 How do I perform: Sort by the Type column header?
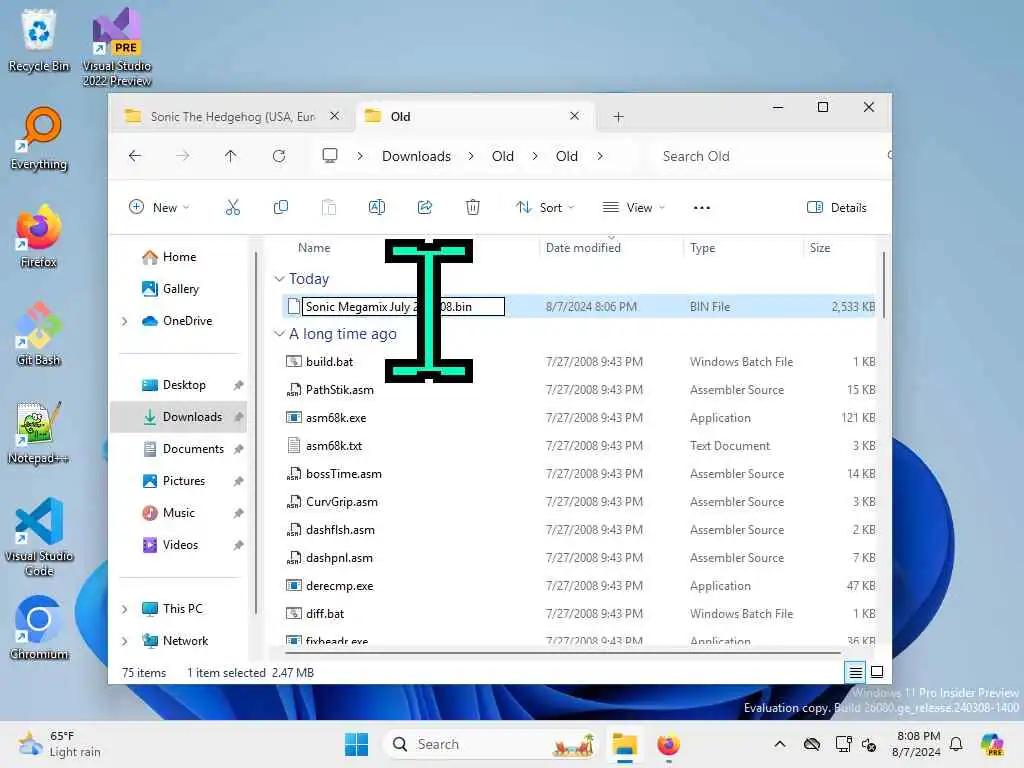point(702,248)
